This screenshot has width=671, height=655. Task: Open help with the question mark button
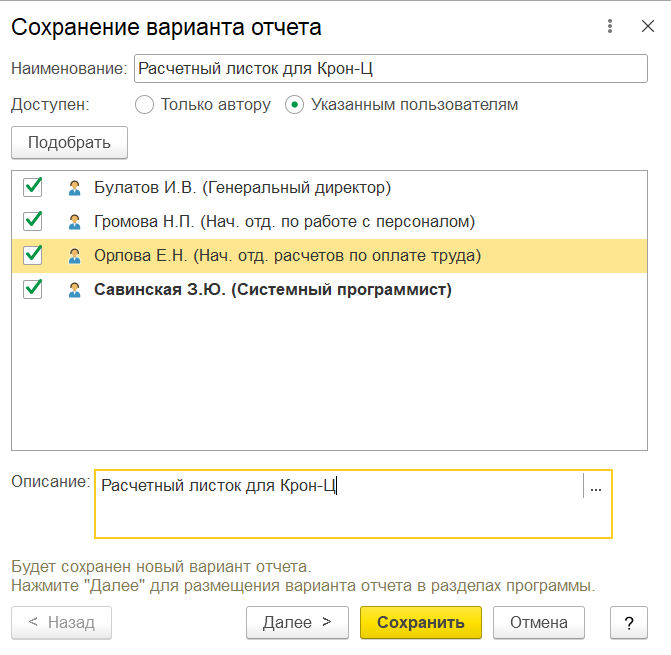point(629,622)
